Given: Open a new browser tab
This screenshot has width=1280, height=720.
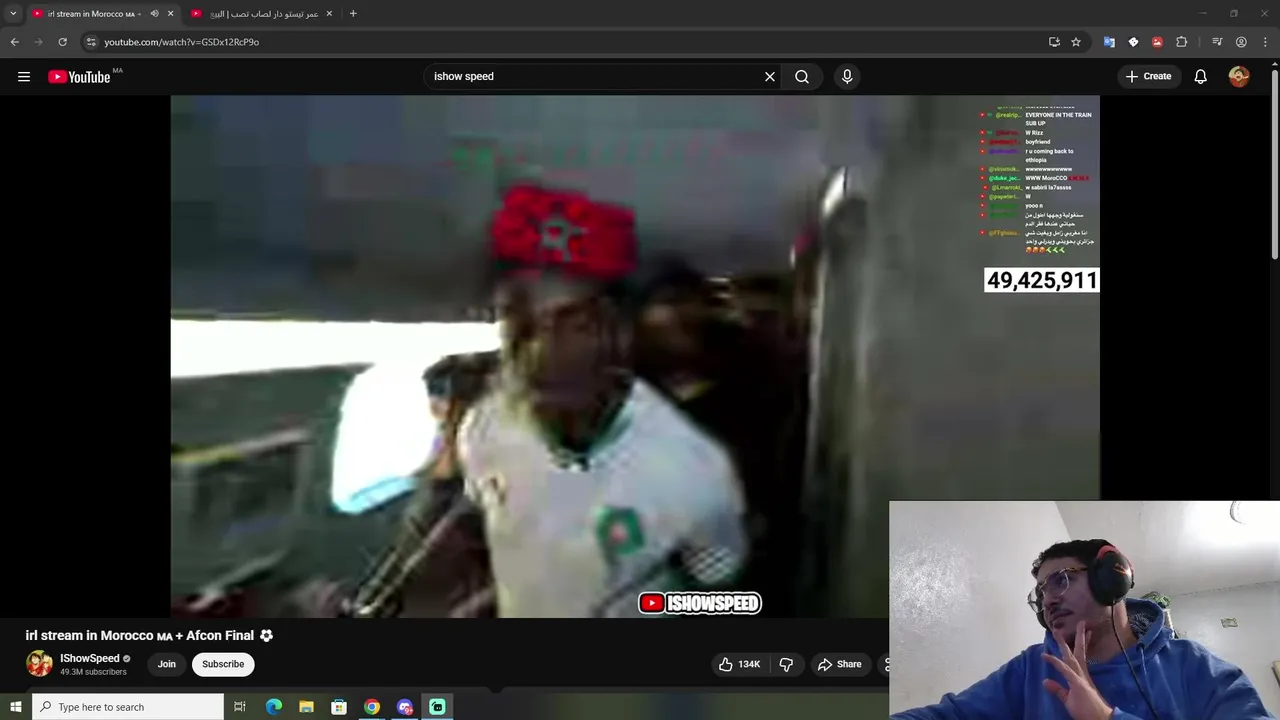Looking at the screenshot, I should [x=353, y=14].
